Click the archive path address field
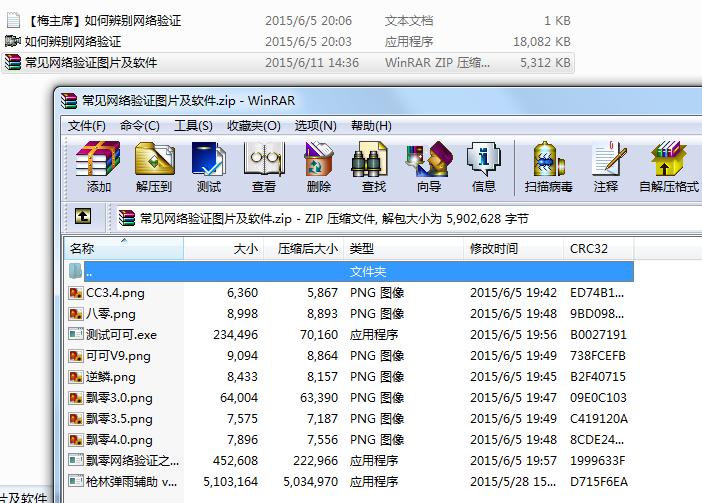Image resolution: width=702 pixels, height=503 pixels. pos(409,218)
